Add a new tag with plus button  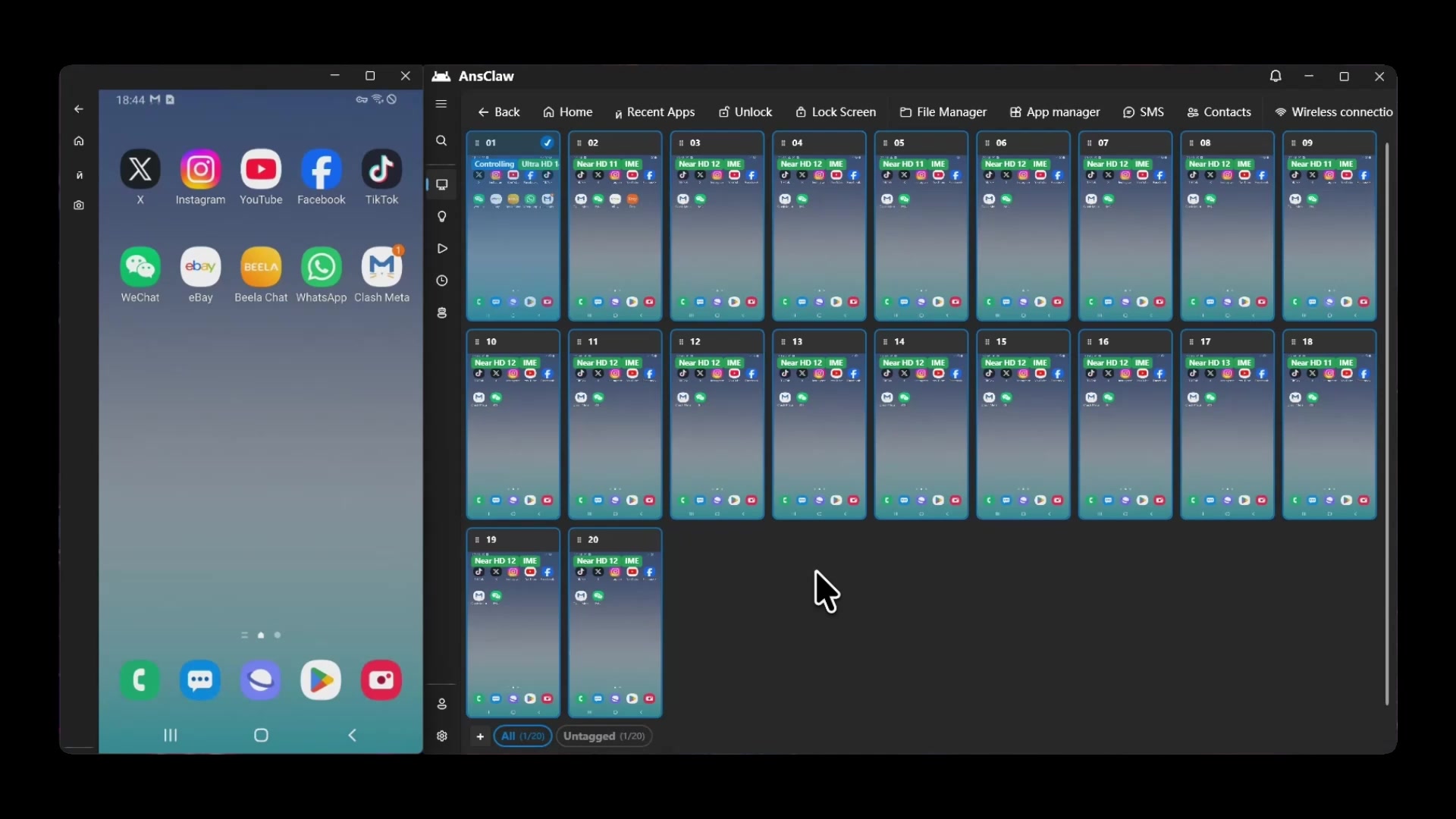pyautogui.click(x=480, y=736)
